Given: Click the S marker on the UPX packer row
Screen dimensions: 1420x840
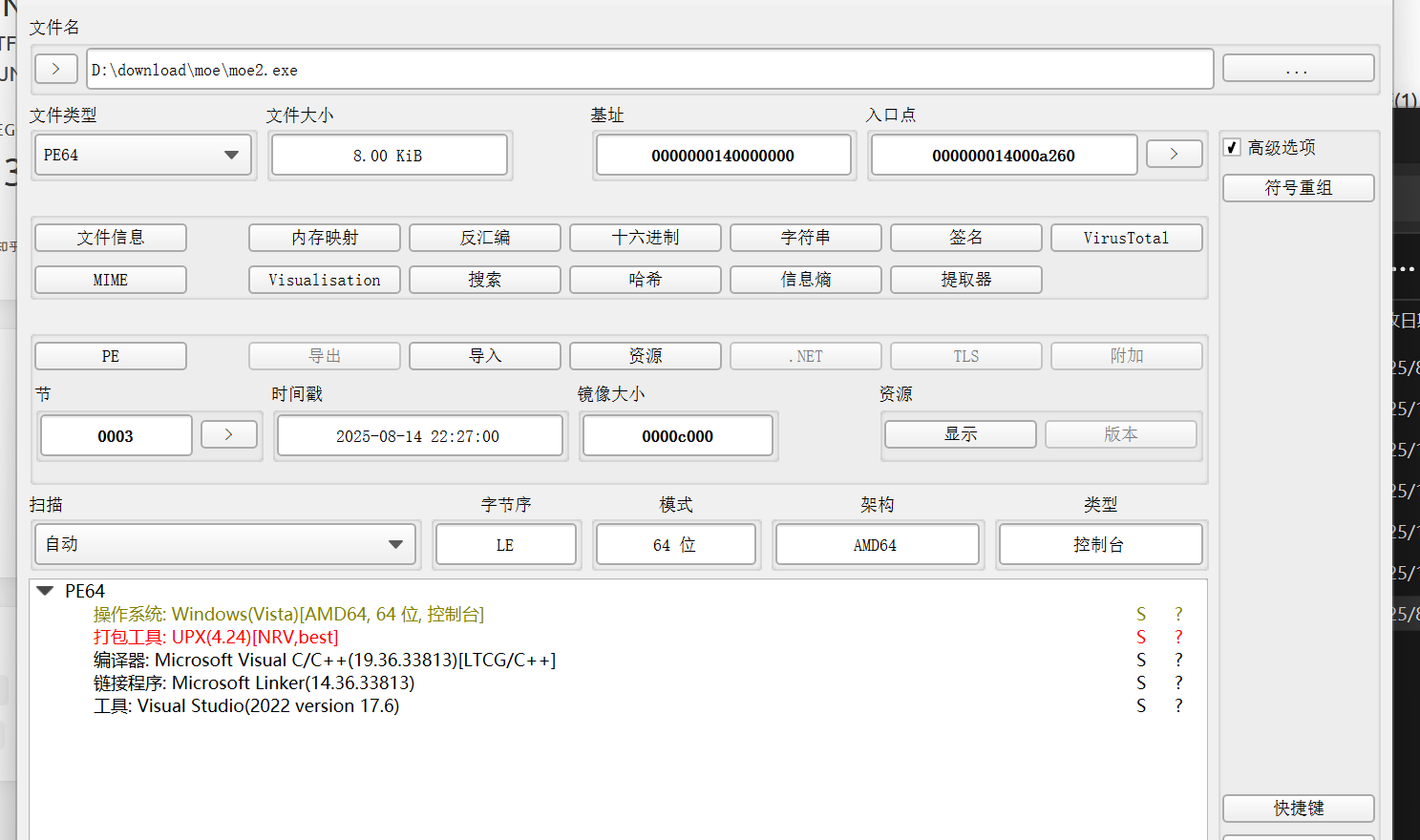Looking at the screenshot, I should (x=1141, y=637).
